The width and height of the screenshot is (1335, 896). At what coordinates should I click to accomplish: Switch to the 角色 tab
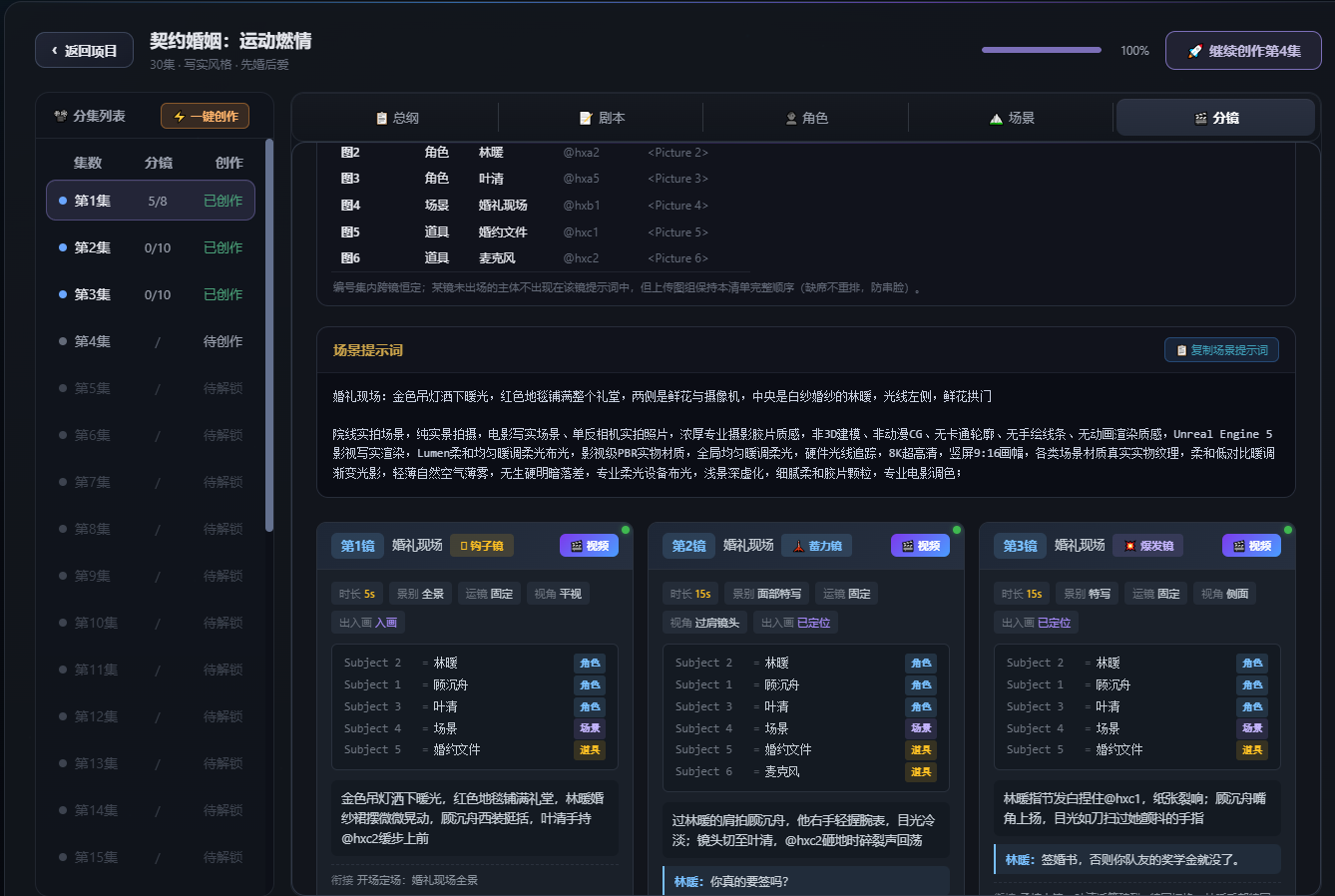pyautogui.click(x=807, y=118)
